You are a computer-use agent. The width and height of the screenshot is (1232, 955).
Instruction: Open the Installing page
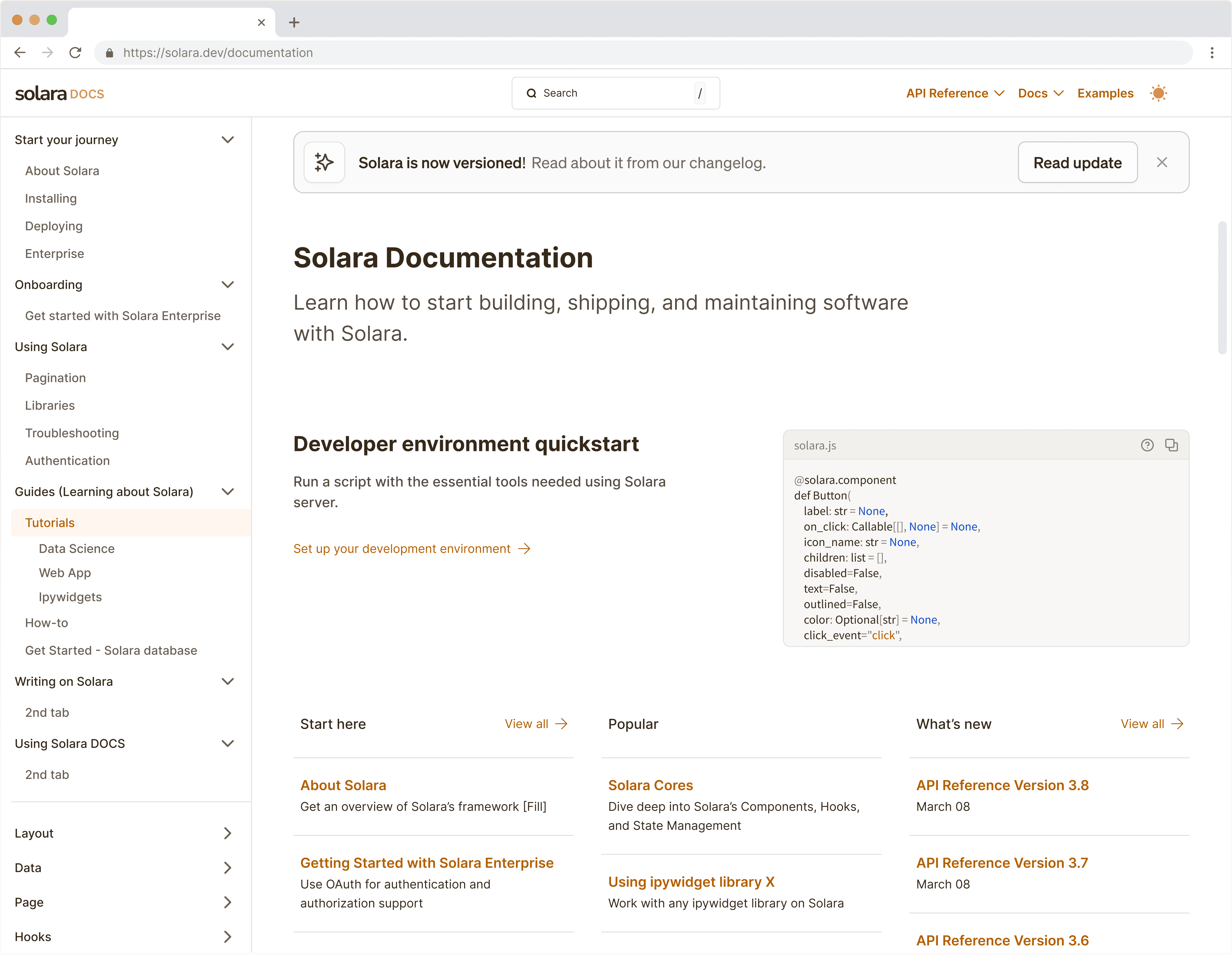coord(51,199)
